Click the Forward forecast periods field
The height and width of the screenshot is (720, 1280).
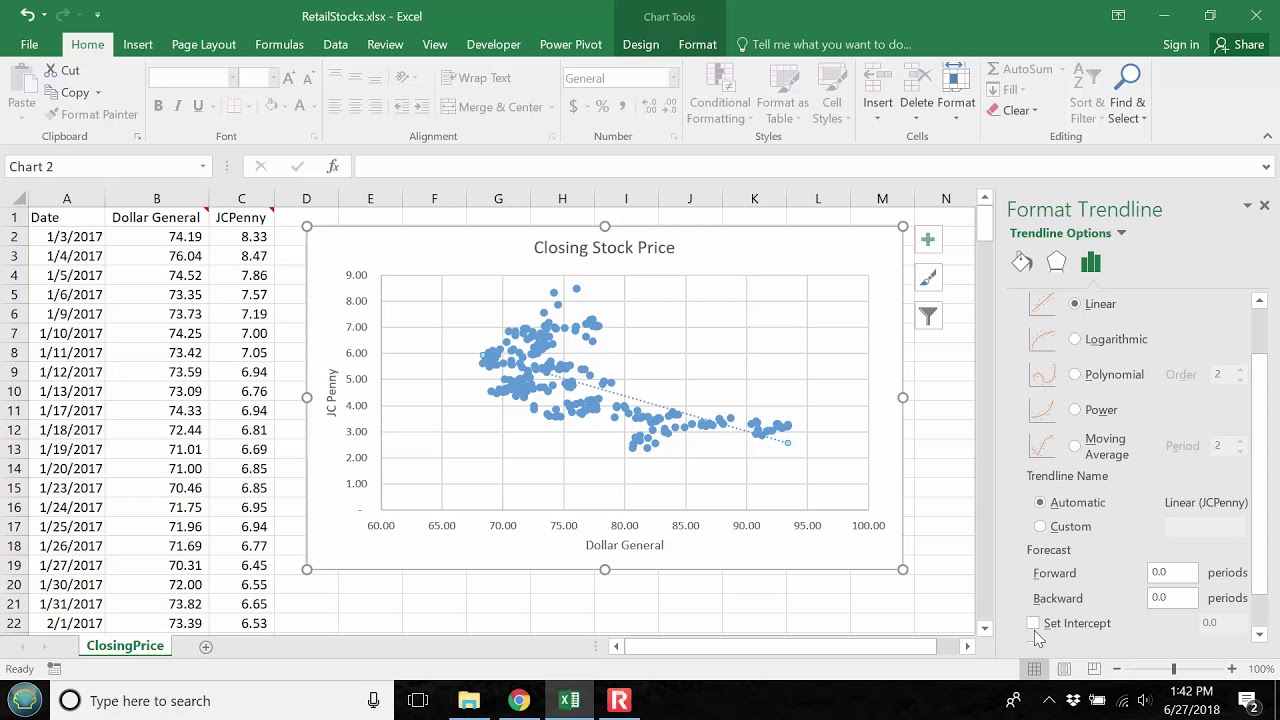[x=1173, y=573]
